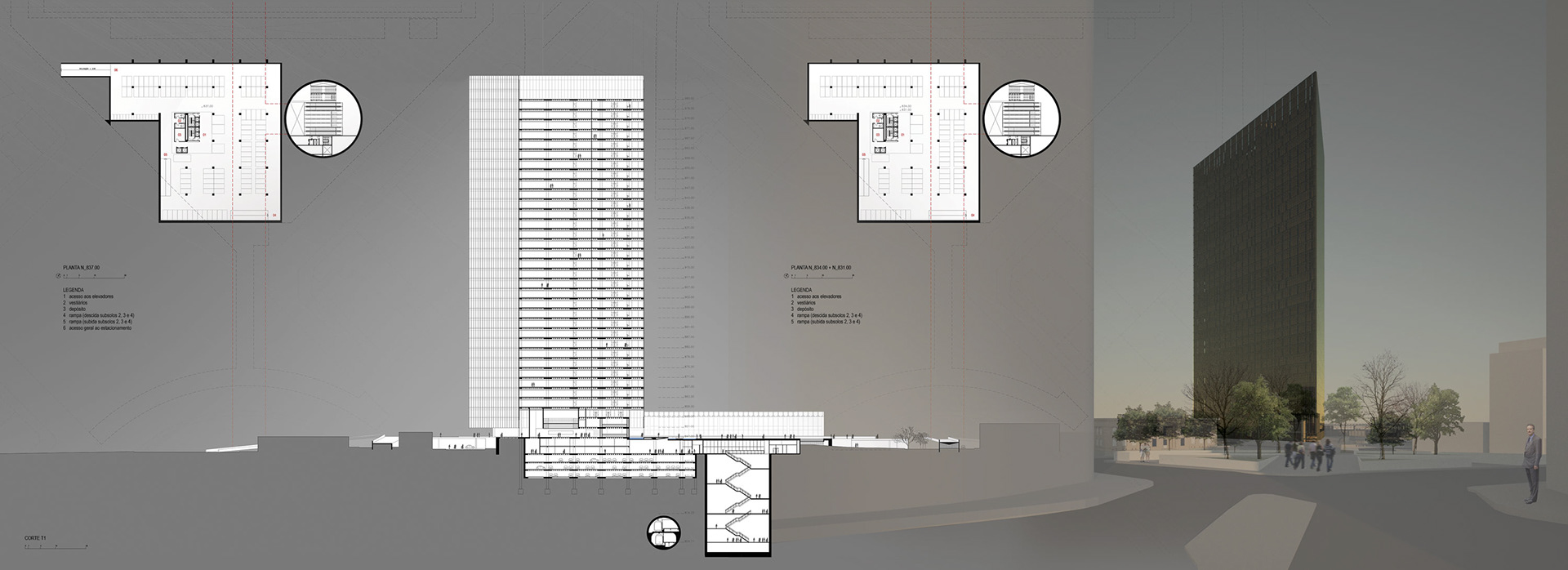Screen dimensions: 1568x570
Task: Select the north arrow beside PLANTA N_837.00 scale
Action: click(58, 276)
